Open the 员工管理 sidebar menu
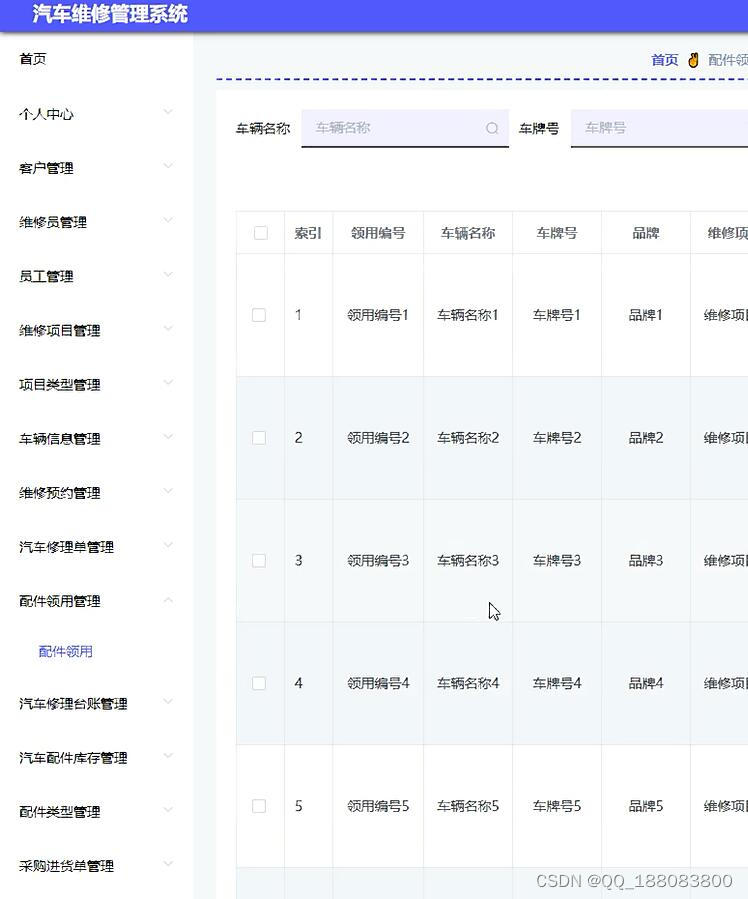Viewport: 748px width, 899px height. tap(46, 276)
